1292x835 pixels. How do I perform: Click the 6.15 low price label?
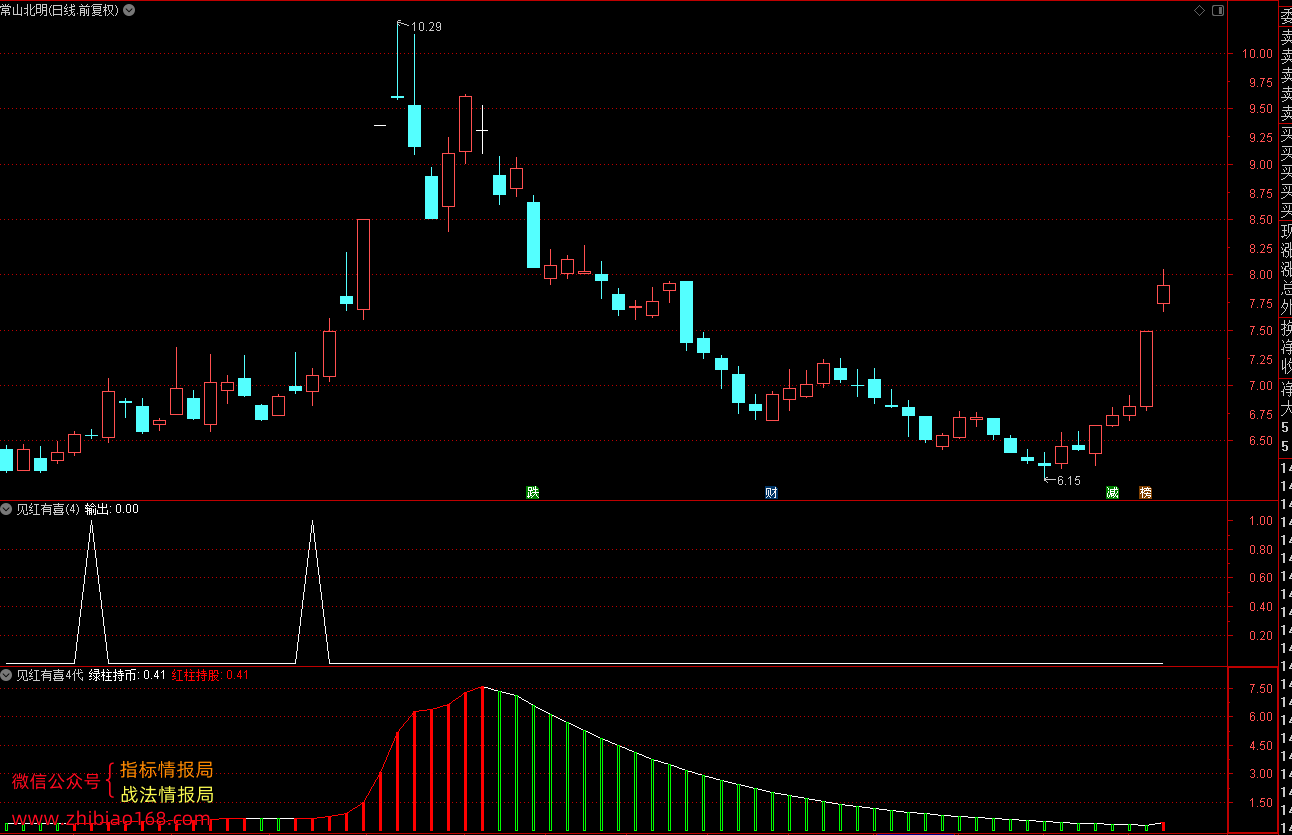[1069, 481]
